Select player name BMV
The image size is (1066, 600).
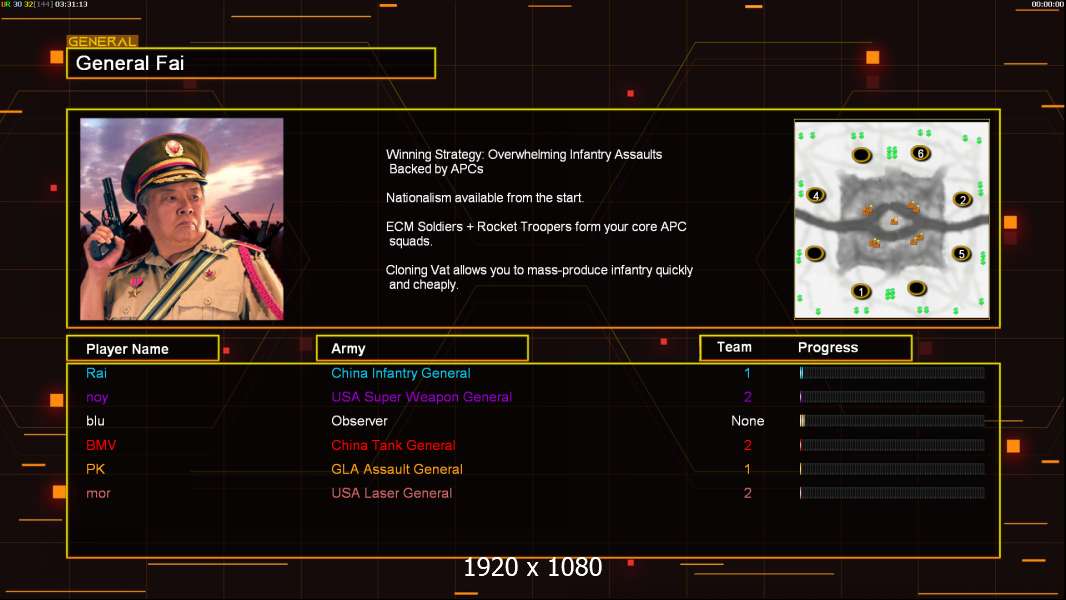[101, 445]
